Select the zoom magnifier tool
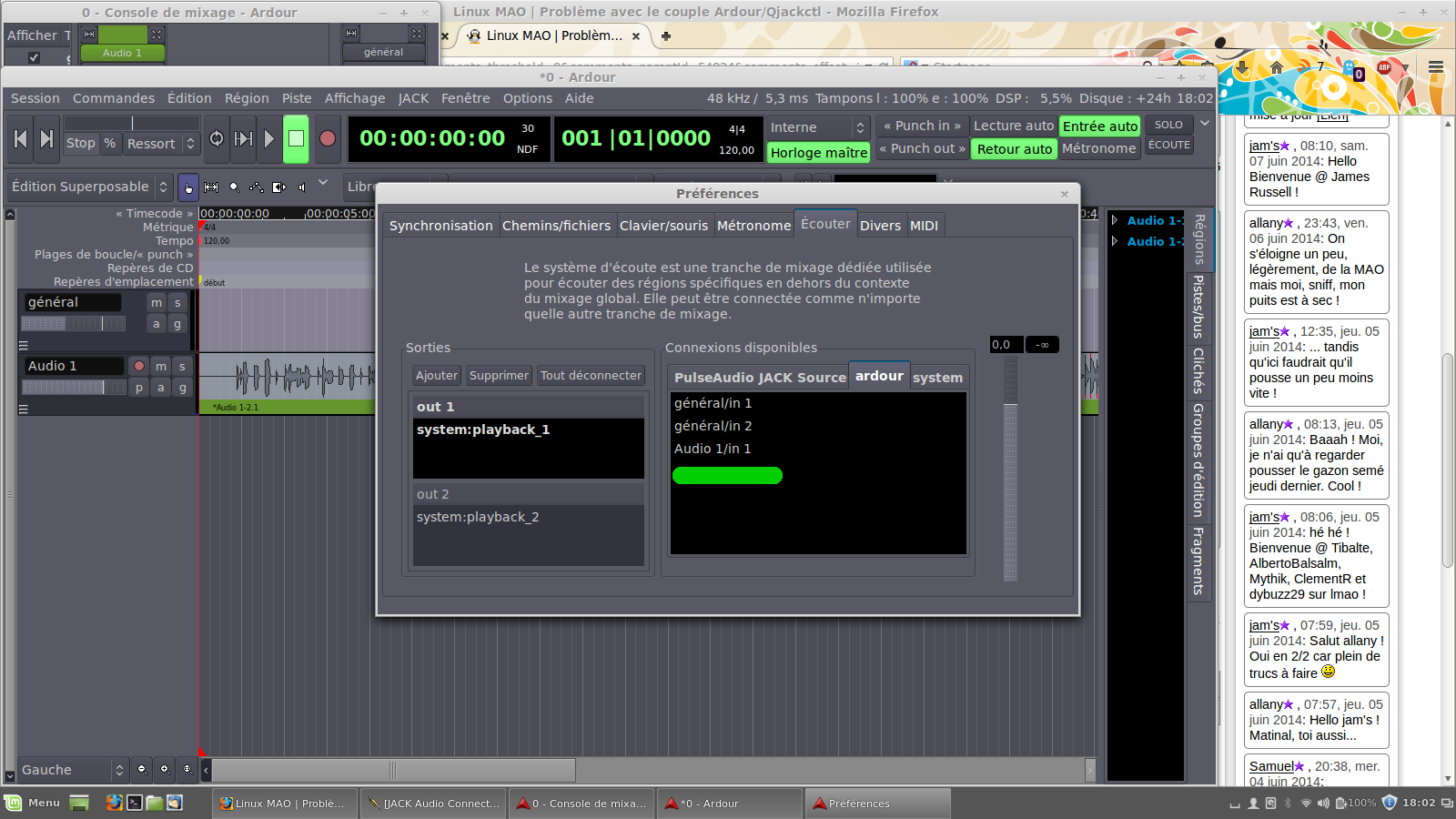This screenshot has height=819, width=1456. coord(234,187)
